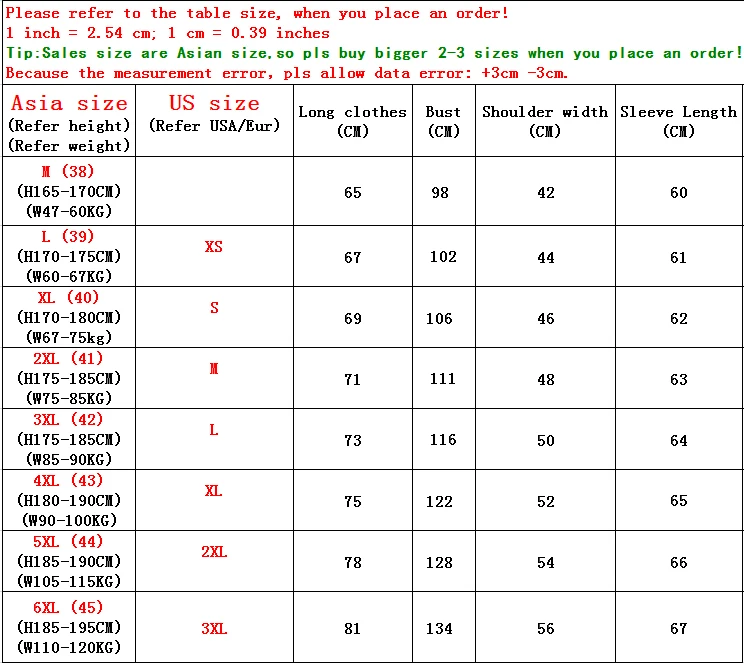Click the 'Shoulder width (CM)' header
Image resolution: width=744 pixels, height=663 pixels.
(x=545, y=121)
